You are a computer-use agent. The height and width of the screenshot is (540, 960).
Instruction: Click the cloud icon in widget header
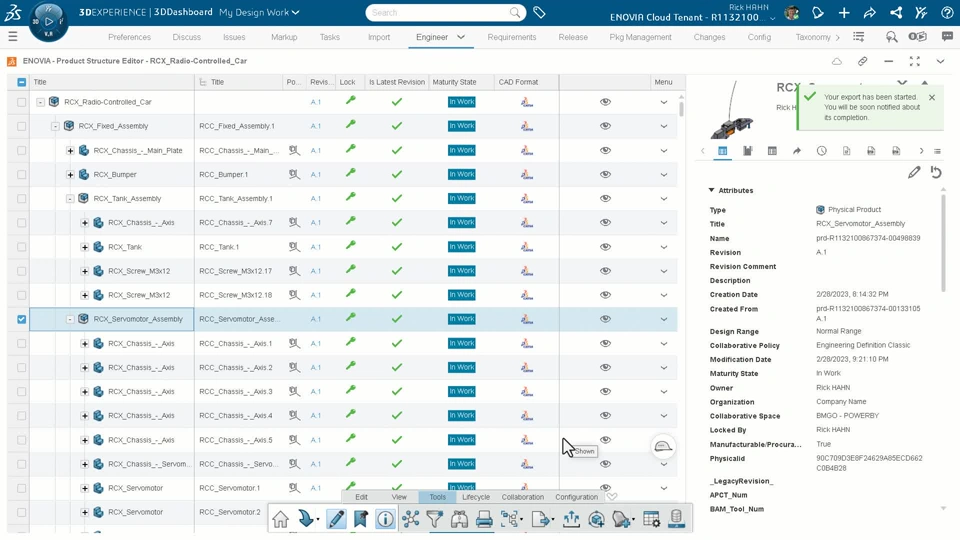click(x=836, y=61)
